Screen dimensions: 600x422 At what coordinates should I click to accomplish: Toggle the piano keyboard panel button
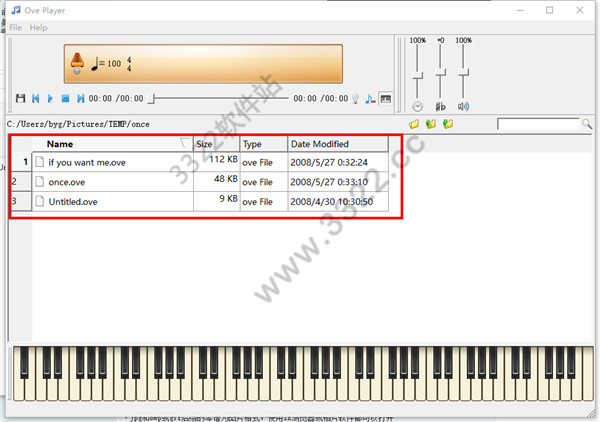pyautogui.click(x=385, y=99)
